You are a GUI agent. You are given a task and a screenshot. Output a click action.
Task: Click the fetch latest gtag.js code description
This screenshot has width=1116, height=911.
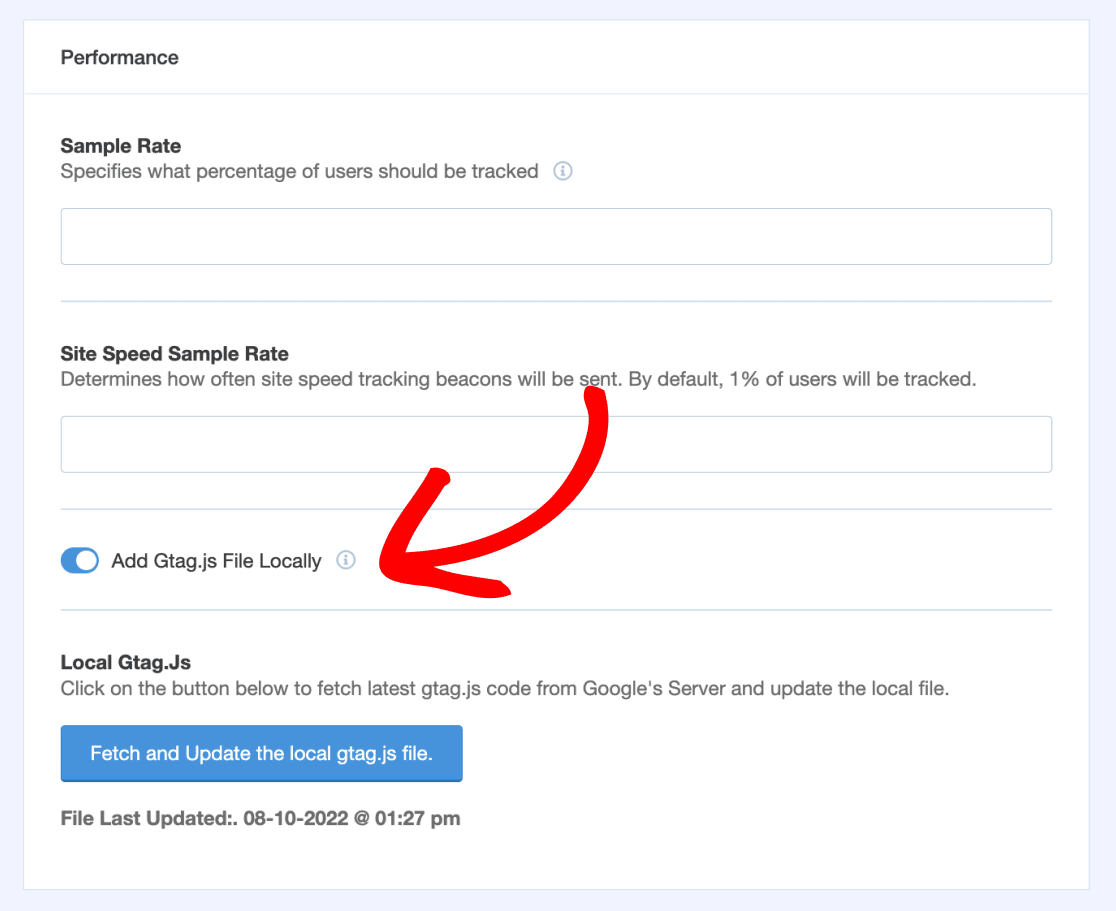[504, 688]
